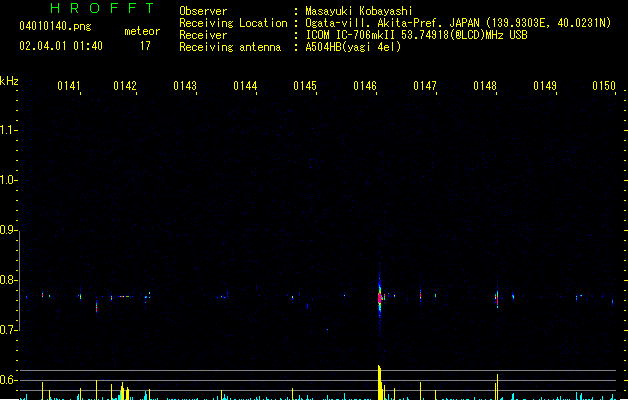Select the file name 04010140.png
This screenshot has height=400, width=629.
[55, 26]
